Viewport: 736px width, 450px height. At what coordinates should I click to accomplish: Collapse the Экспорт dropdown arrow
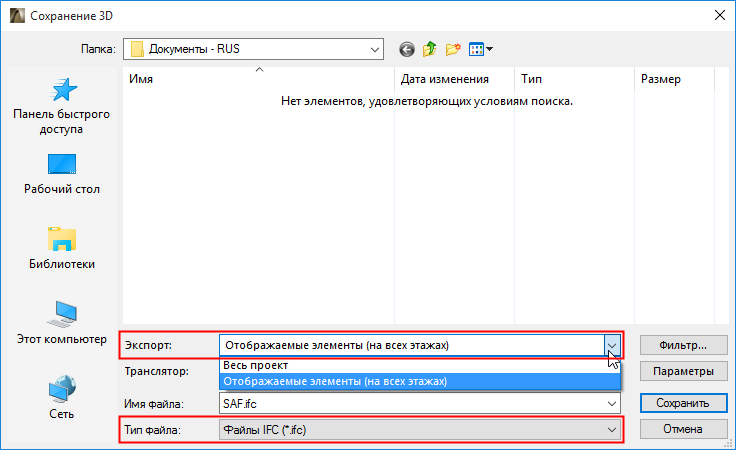[612, 345]
